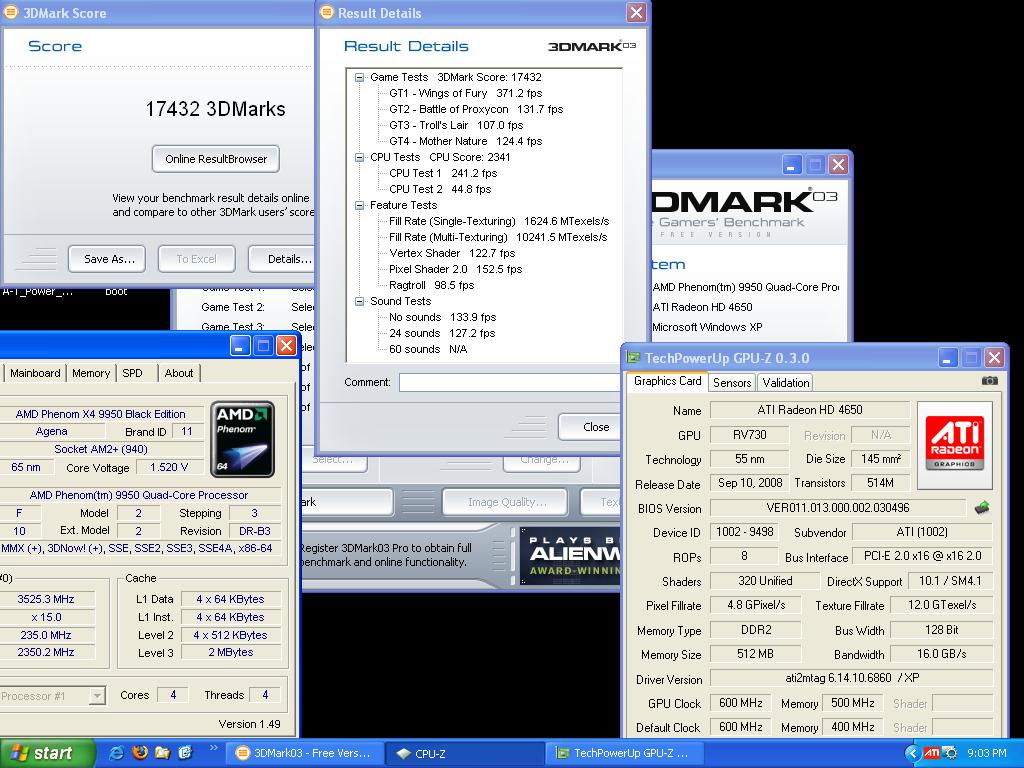The image size is (1024, 768).
Task: Open Internet Explorer from quick launch
Action: point(117,753)
